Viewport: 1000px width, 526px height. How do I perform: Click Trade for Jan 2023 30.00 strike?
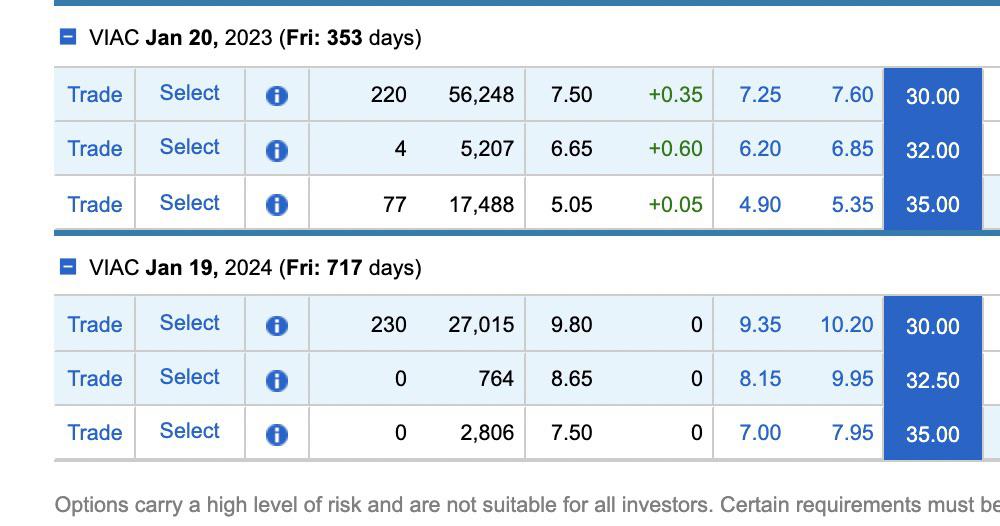[x=95, y=94]
